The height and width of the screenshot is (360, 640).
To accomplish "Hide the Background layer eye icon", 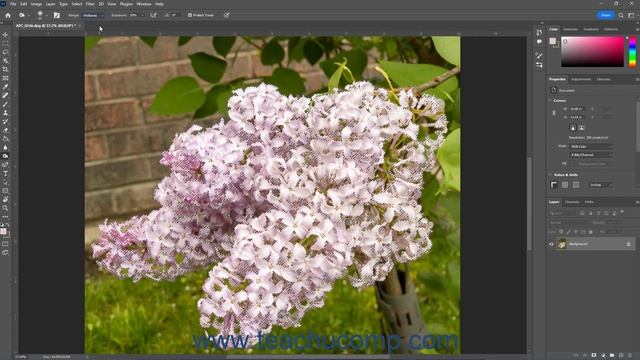I will (x=551, y=244).
